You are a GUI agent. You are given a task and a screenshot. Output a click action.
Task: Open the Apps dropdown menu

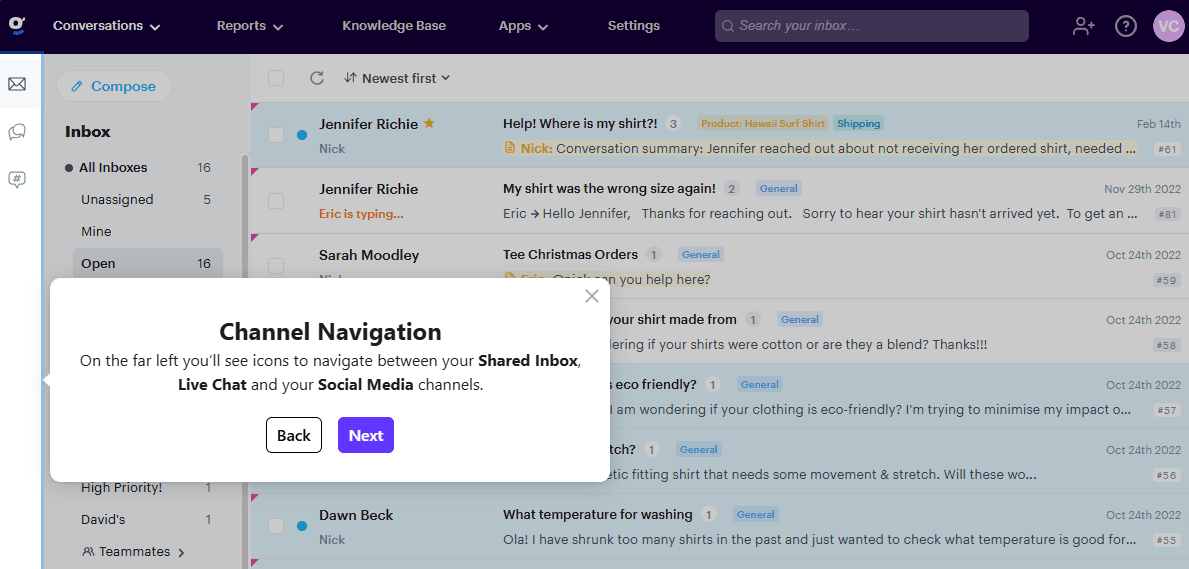tap(522, 26)
